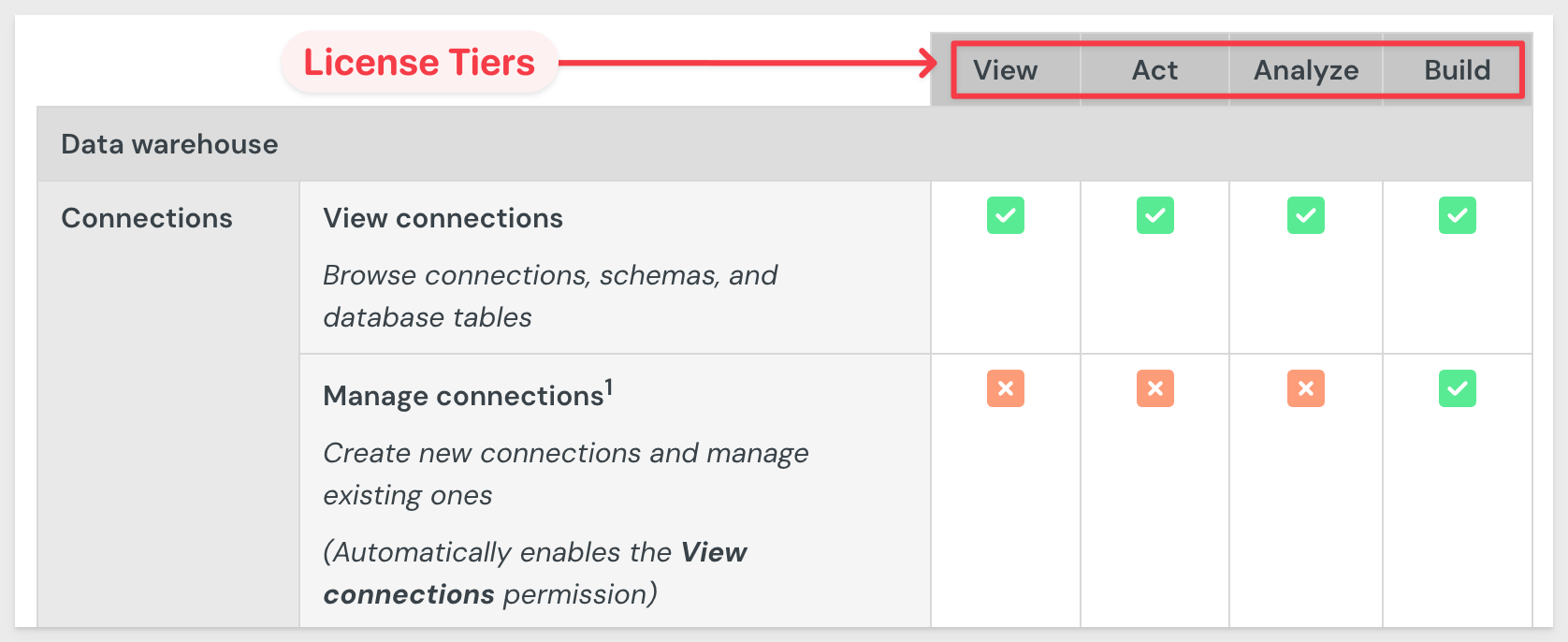Click the footnote 1 superscript on Manage connections
Screen dimensions: 1568x642
609,387
